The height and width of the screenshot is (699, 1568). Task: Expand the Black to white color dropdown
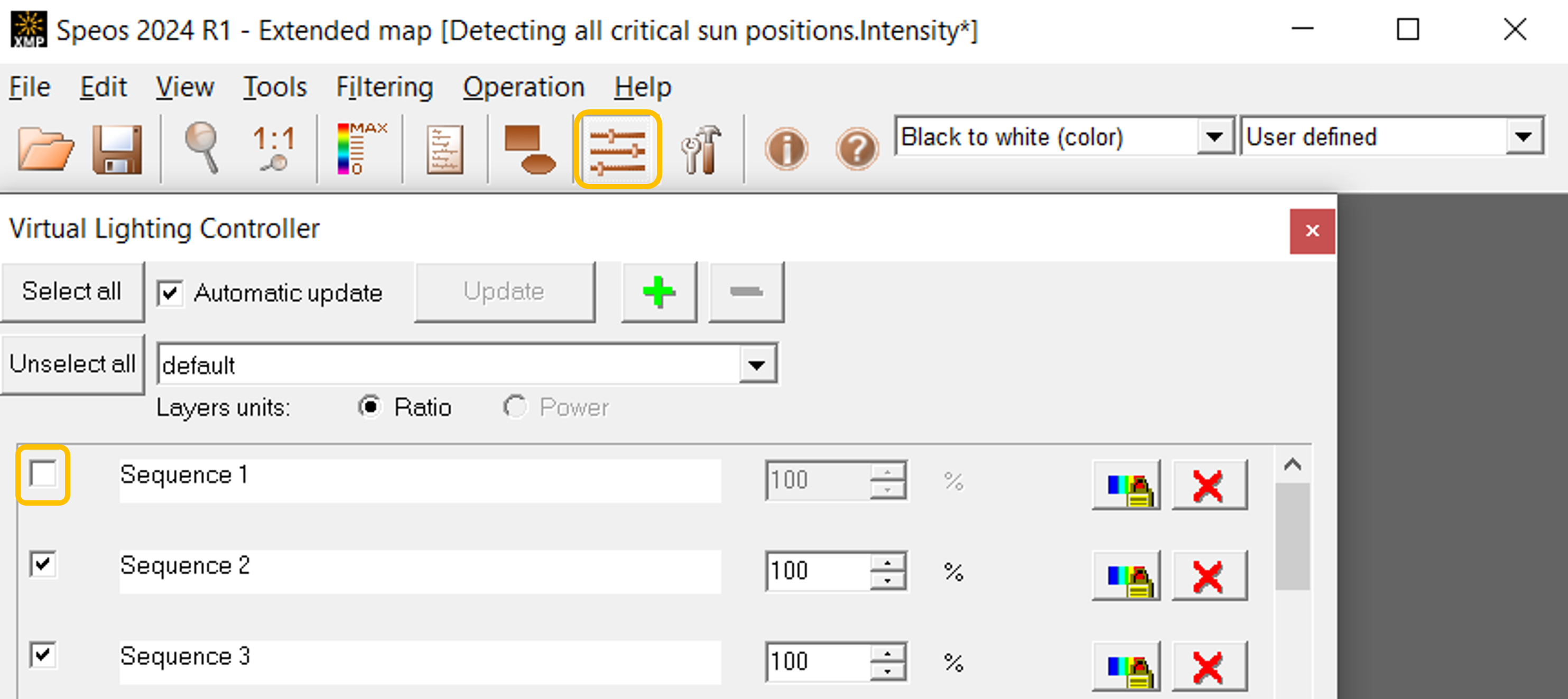tap(1214, 137)
